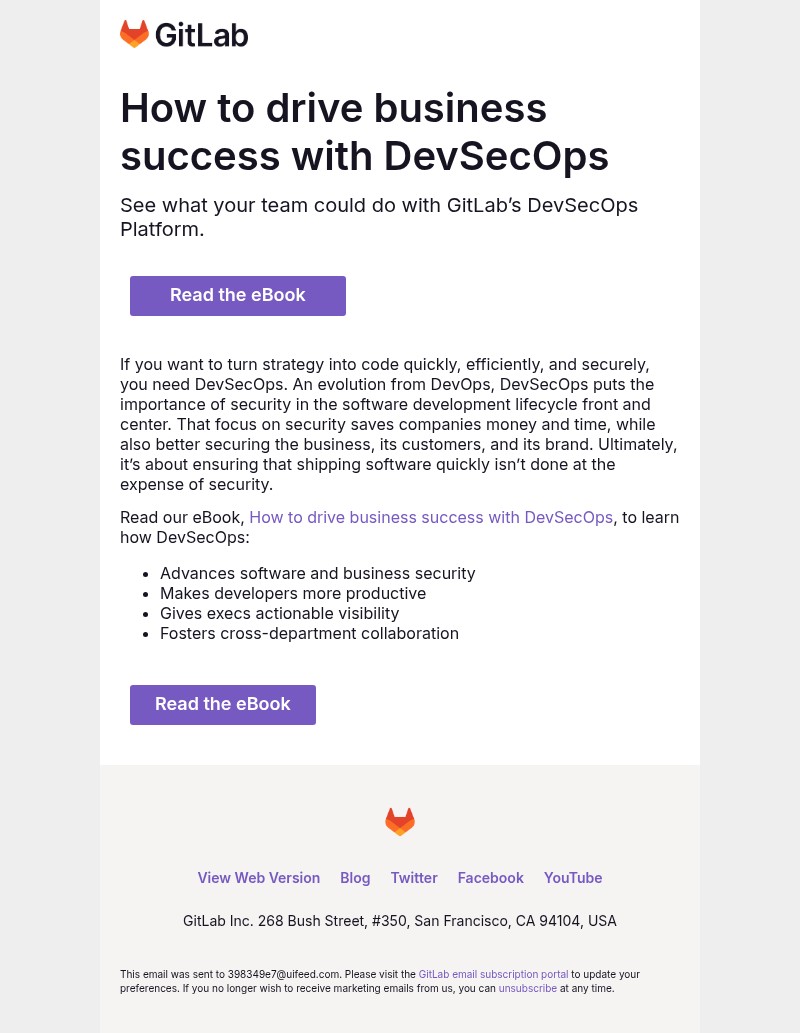
Task: Click the unsubscribe link
Action: (527, 988)
